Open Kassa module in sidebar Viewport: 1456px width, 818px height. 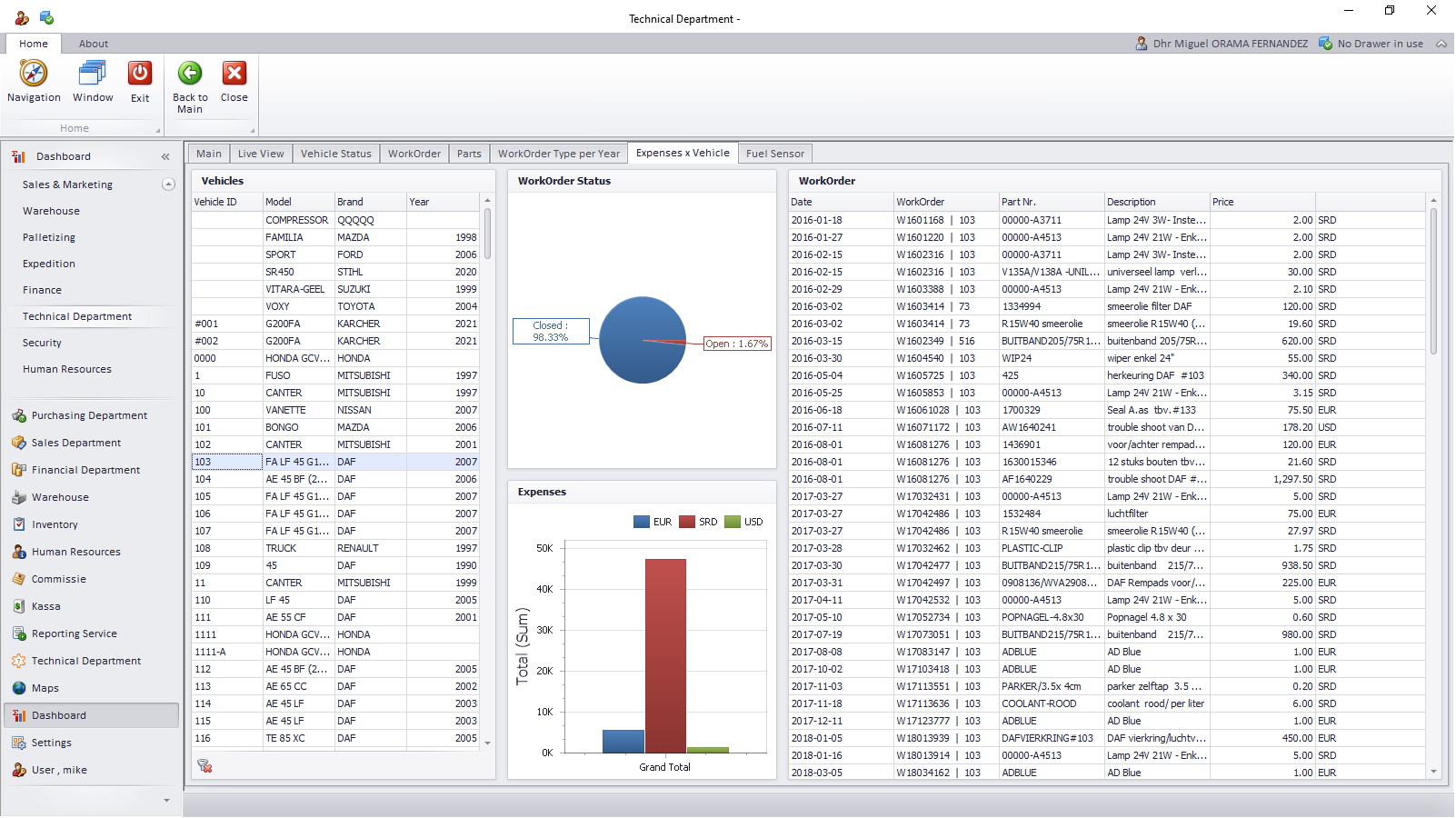coord(45,607)
